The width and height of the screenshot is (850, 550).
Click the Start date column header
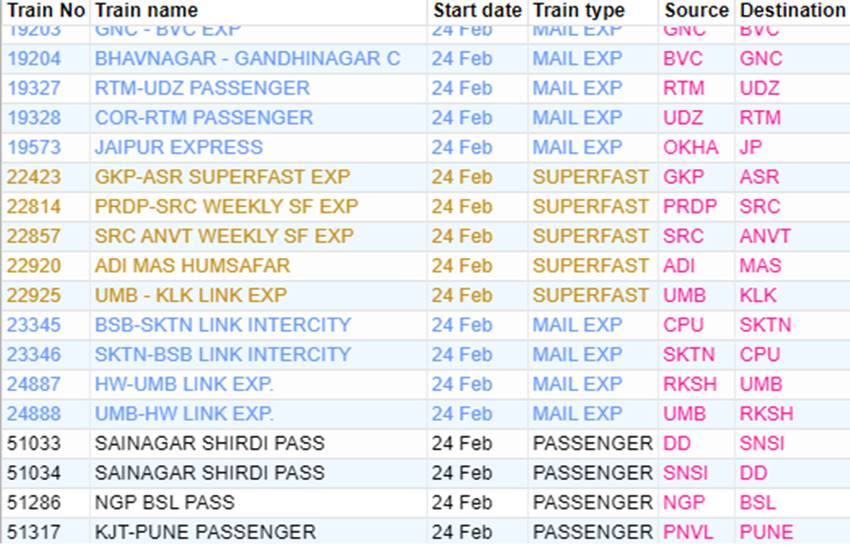(477, 11)
